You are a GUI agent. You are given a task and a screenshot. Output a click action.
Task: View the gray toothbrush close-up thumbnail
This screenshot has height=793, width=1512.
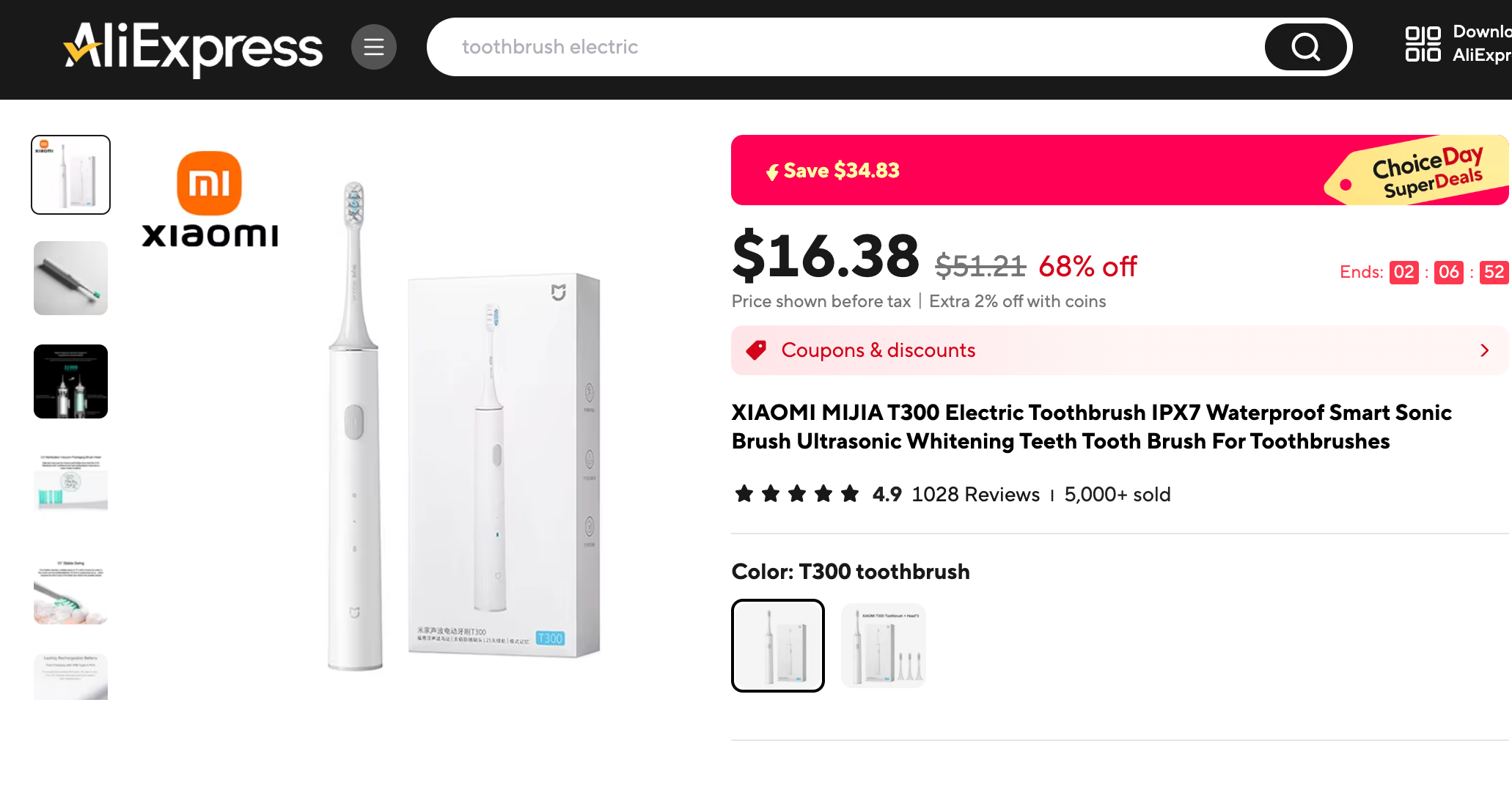pyautogui.click(x=71, y=279)
